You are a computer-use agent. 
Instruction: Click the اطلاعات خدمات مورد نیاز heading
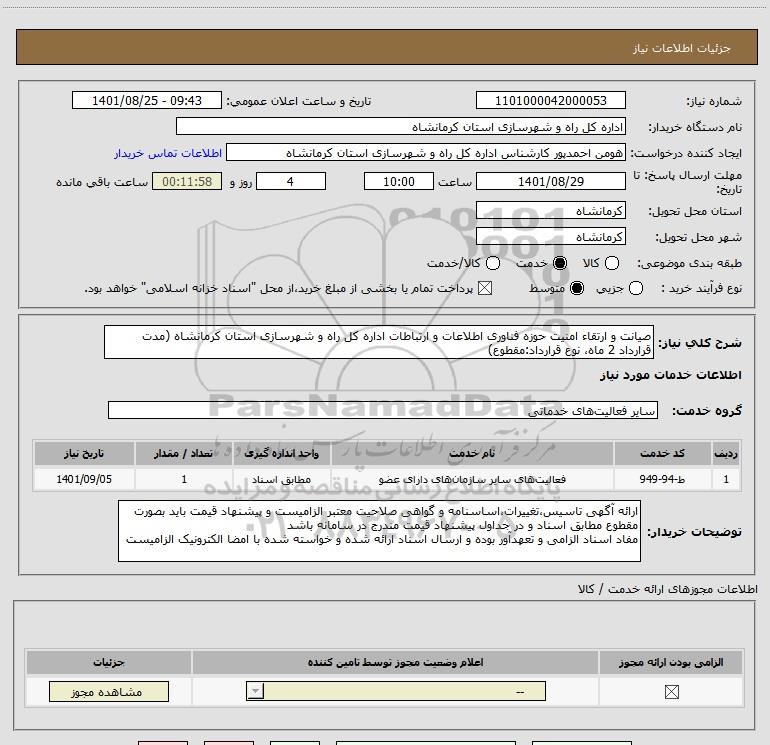coord(670,375)
